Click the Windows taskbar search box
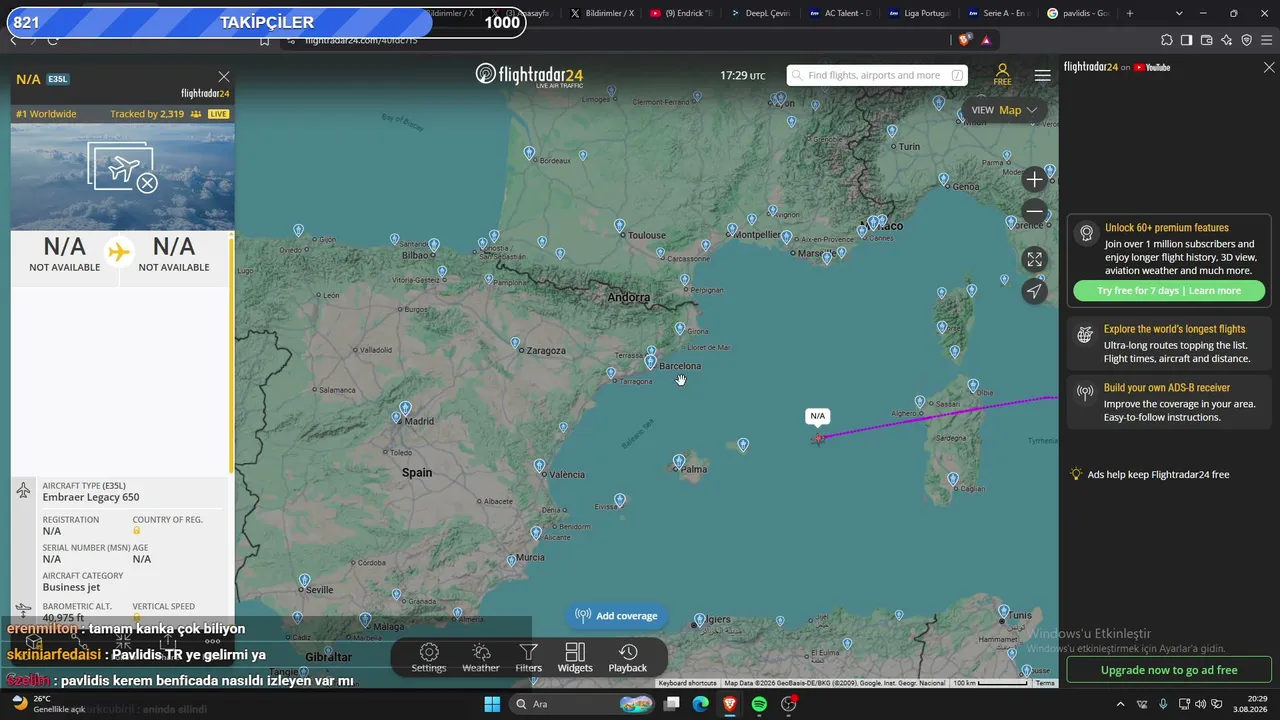Image resolution: width=1280 pixels, height=720 pixels. (x=583, y=704)
